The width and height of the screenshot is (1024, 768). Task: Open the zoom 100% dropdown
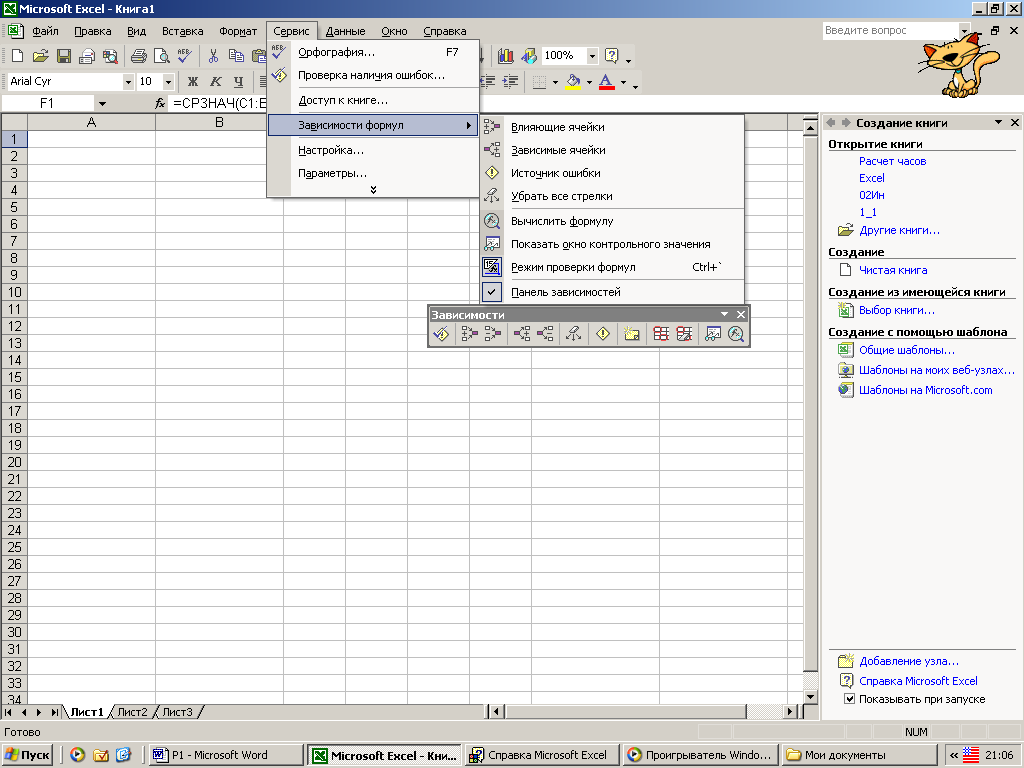coord(592,56)
